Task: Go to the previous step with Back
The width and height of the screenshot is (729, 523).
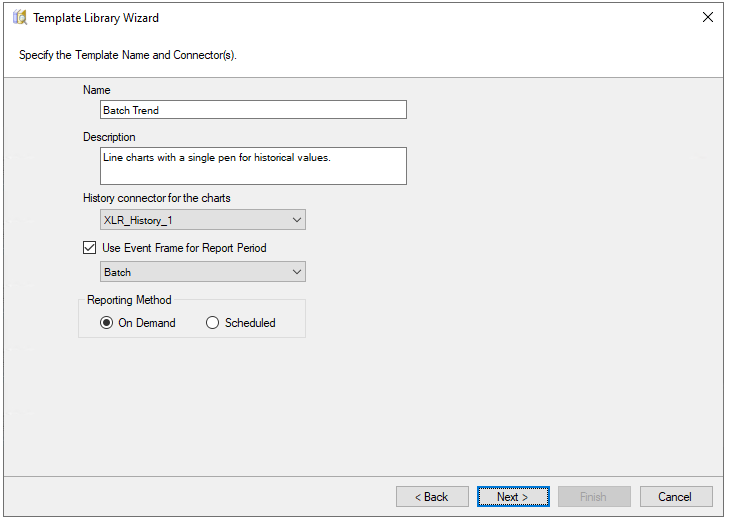Action: 432,497
